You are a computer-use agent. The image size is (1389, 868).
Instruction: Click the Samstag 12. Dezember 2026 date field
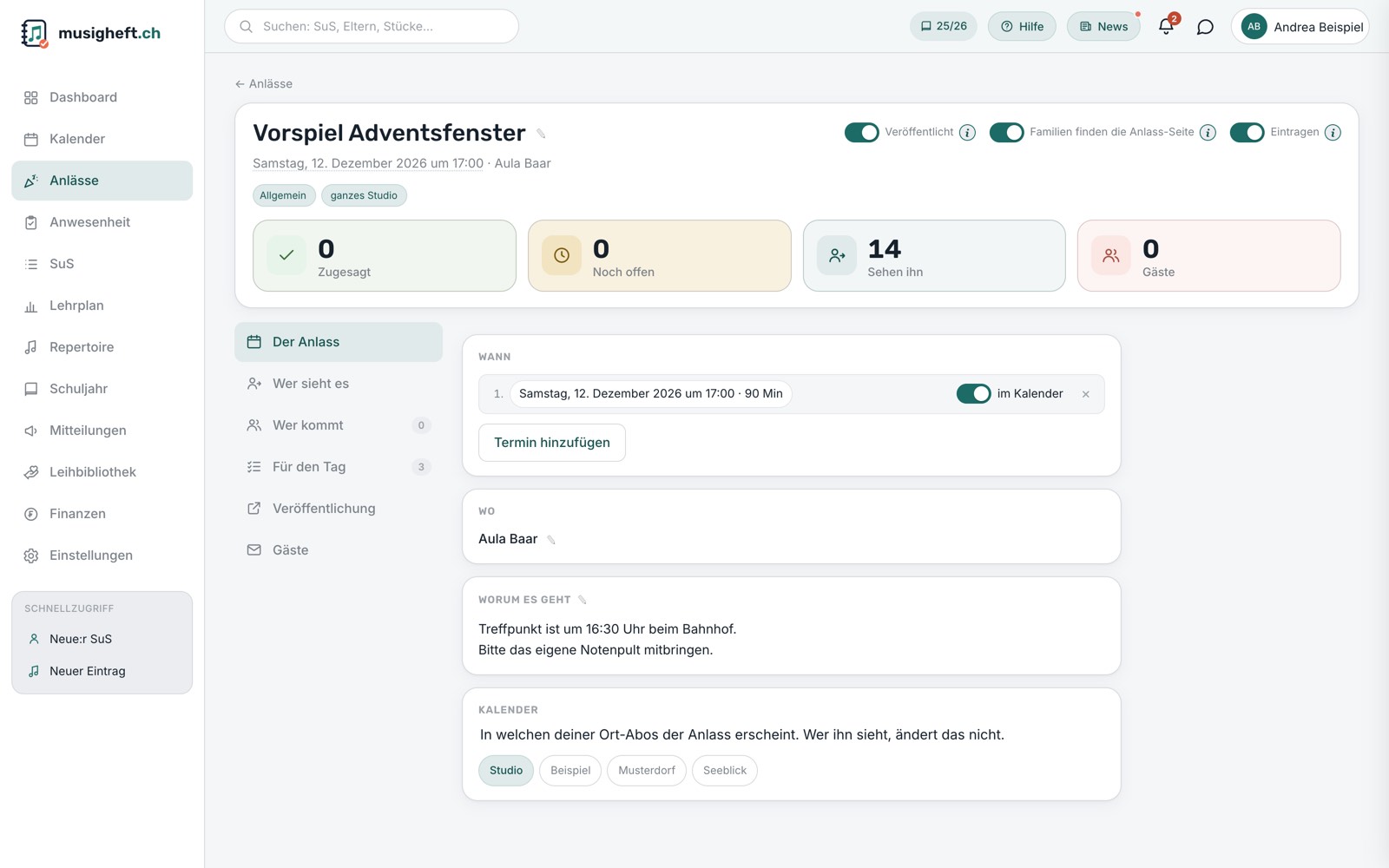tap(651, 394)
